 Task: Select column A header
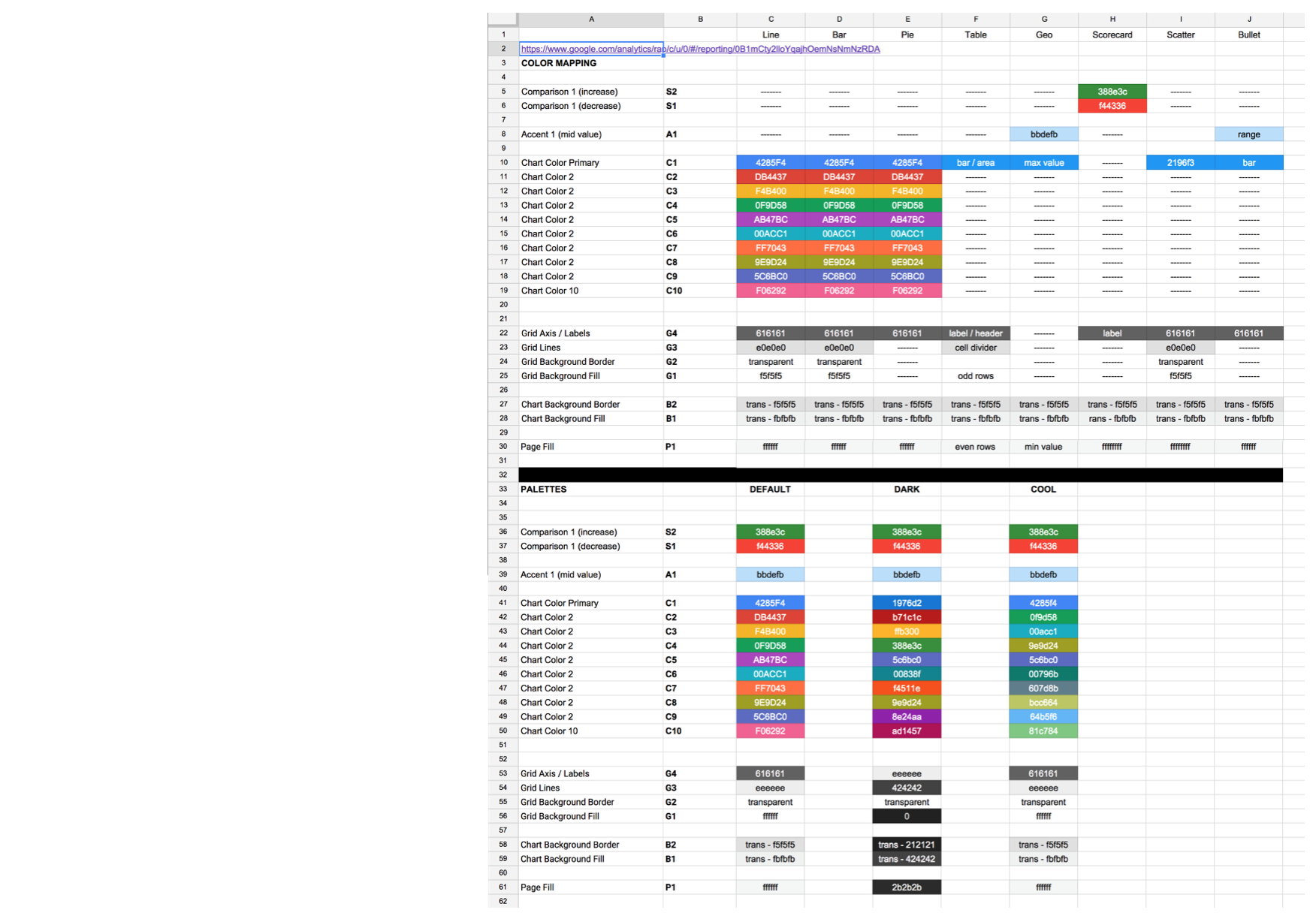(x=591, y=20)
